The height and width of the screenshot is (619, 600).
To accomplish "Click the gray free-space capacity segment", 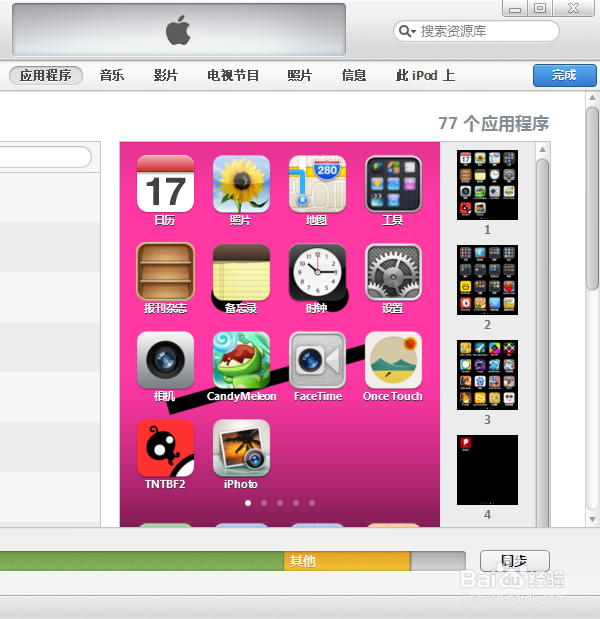I will (438, 561).
